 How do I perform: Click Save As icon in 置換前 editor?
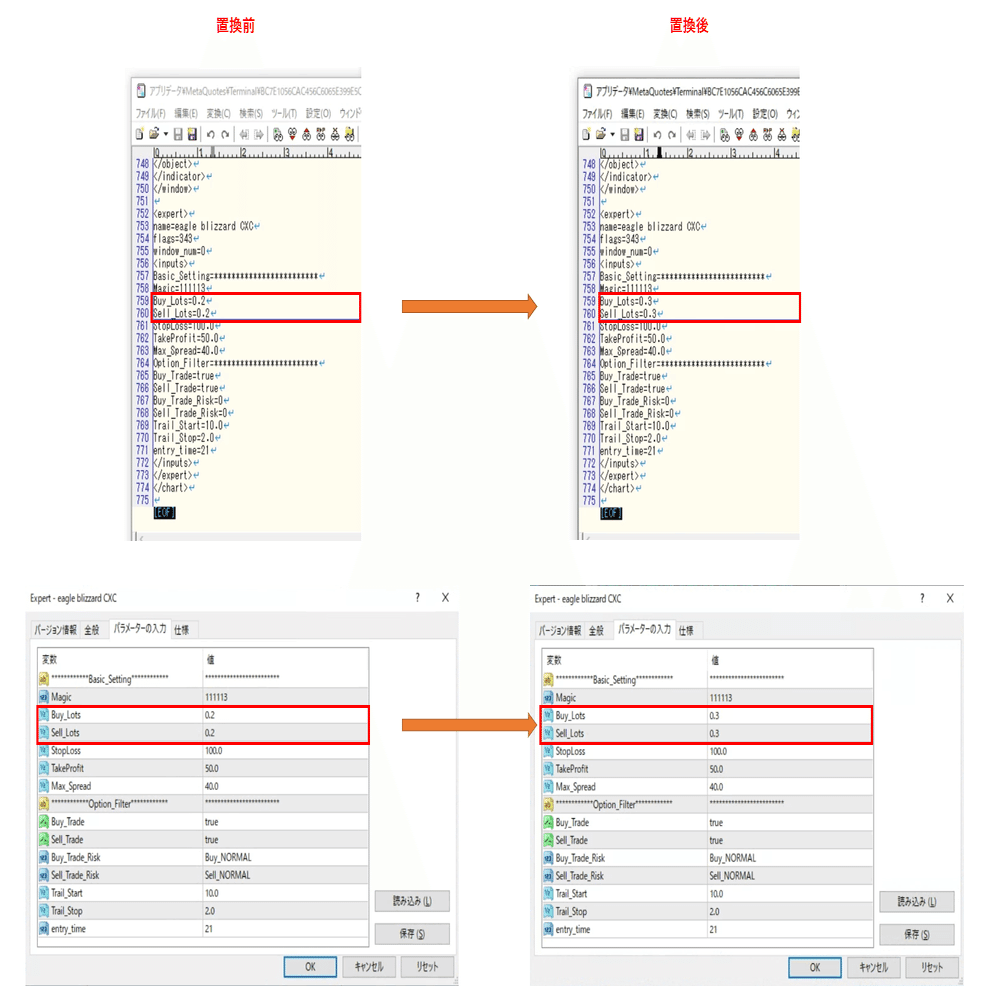(x=192, y=134)
